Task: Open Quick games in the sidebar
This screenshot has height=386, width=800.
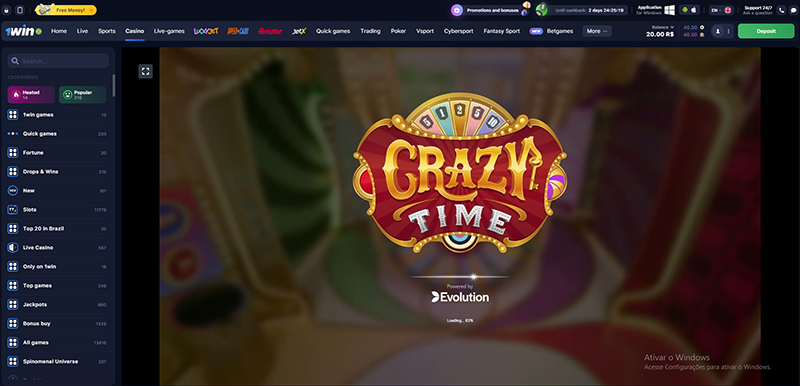Action: coord(58,134)
